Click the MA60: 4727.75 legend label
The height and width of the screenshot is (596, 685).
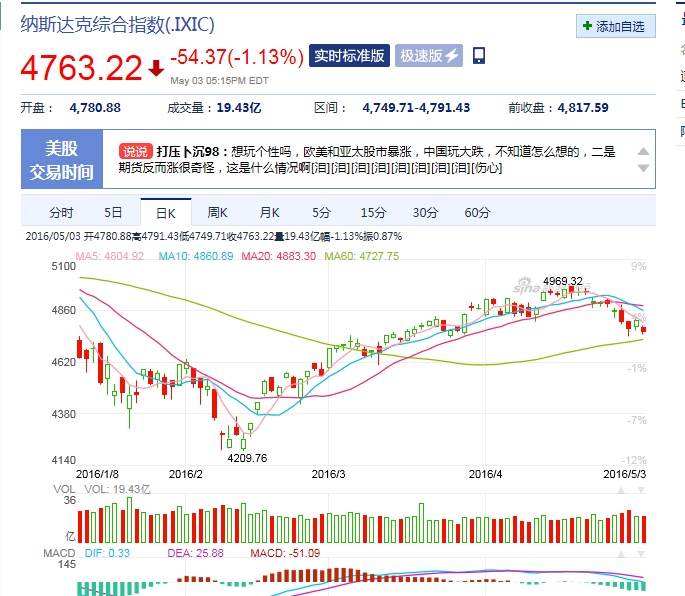point(362,256)
